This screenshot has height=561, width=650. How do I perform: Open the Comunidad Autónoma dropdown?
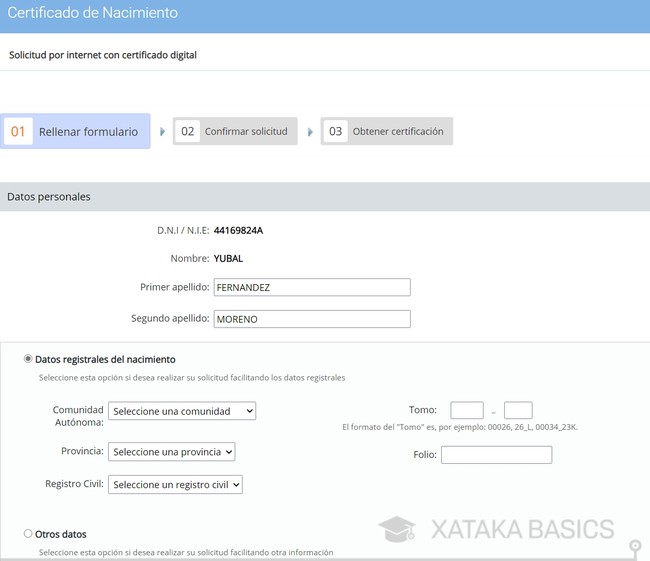[x=182, y=411]
